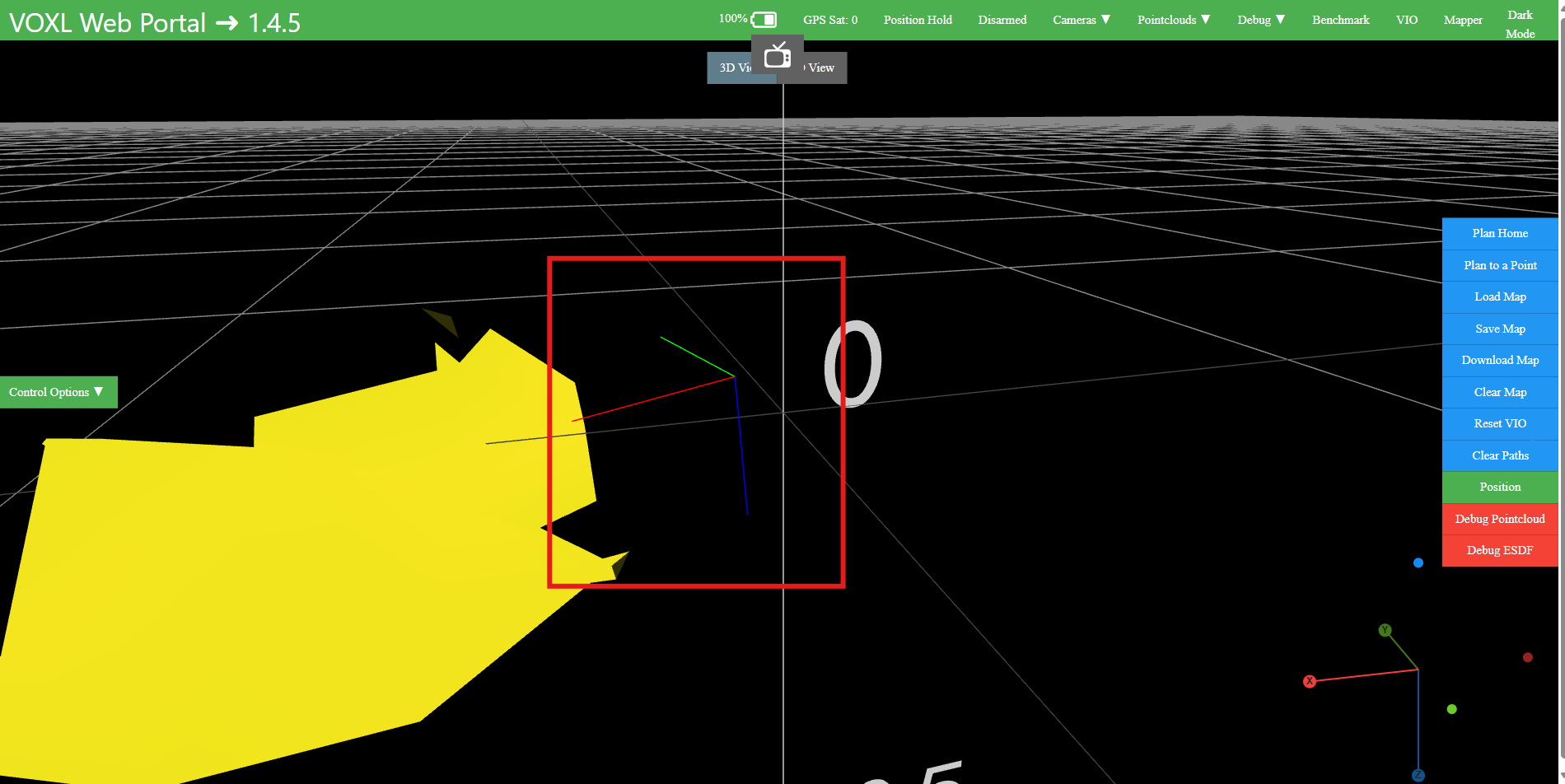Click the dark red dot on the orientation gizmo
Screen dimensions: 1565x784
coord(1528,657)
